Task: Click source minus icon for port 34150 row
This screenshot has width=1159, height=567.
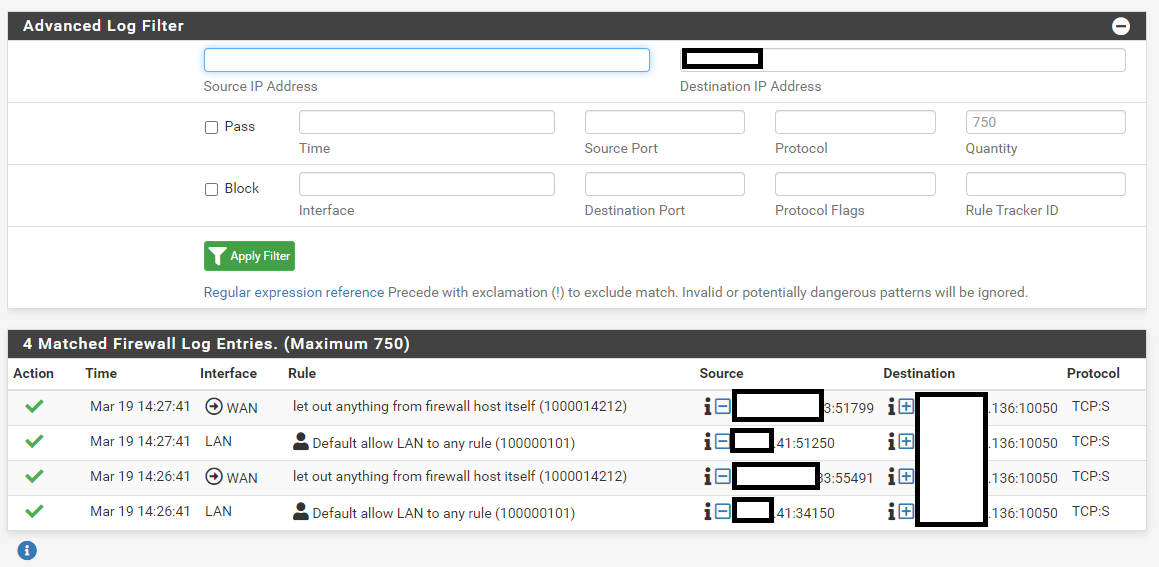Action: [723, 512]
